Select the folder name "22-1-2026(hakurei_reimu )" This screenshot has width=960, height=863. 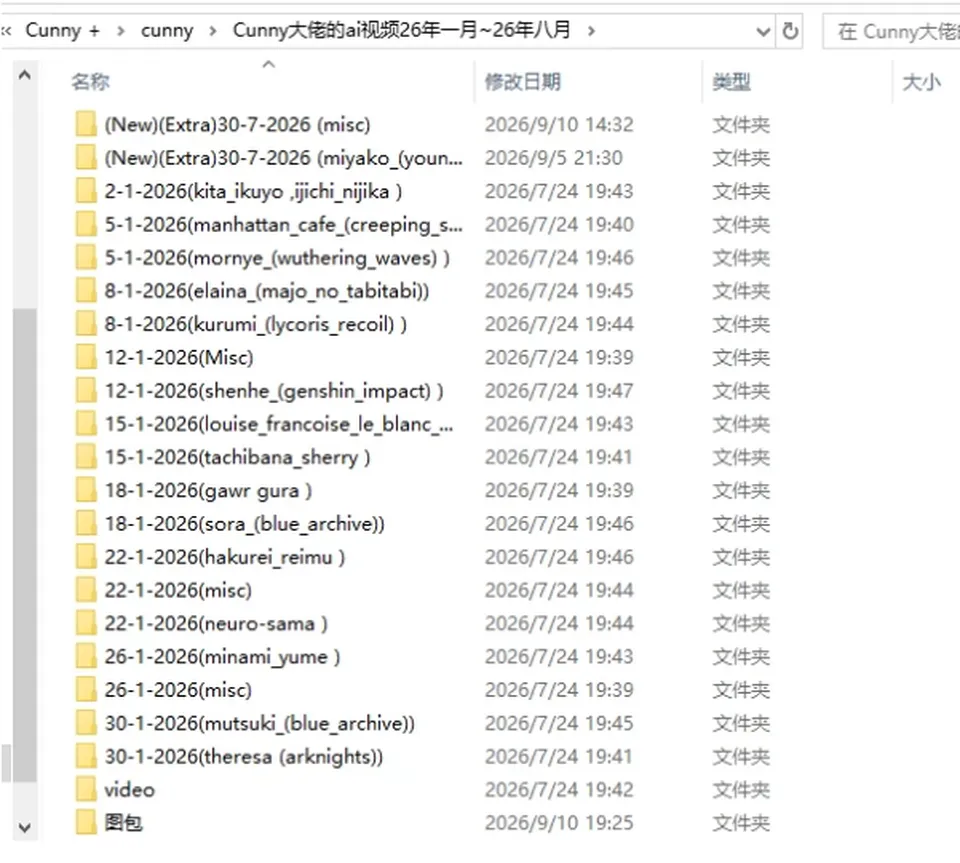point(225,557)
